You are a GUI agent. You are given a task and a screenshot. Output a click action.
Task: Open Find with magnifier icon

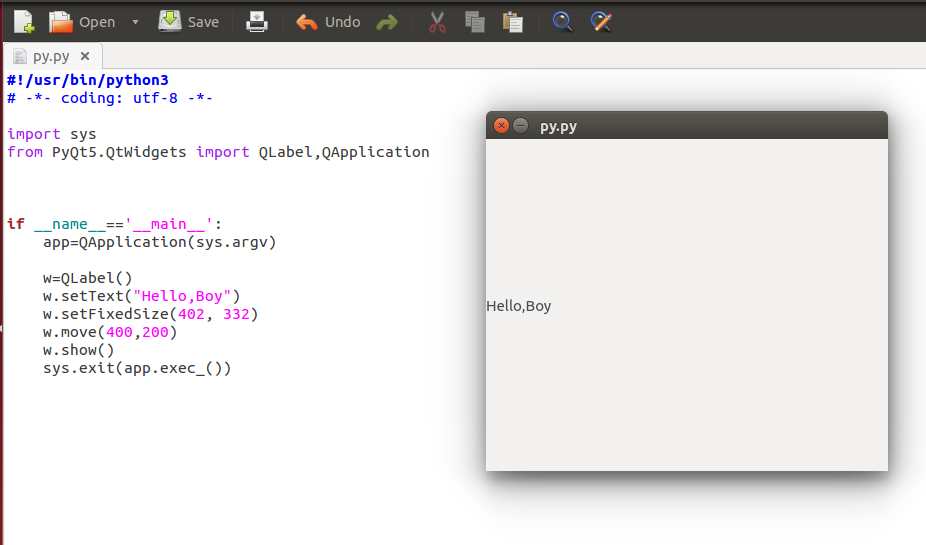point(562,22)
